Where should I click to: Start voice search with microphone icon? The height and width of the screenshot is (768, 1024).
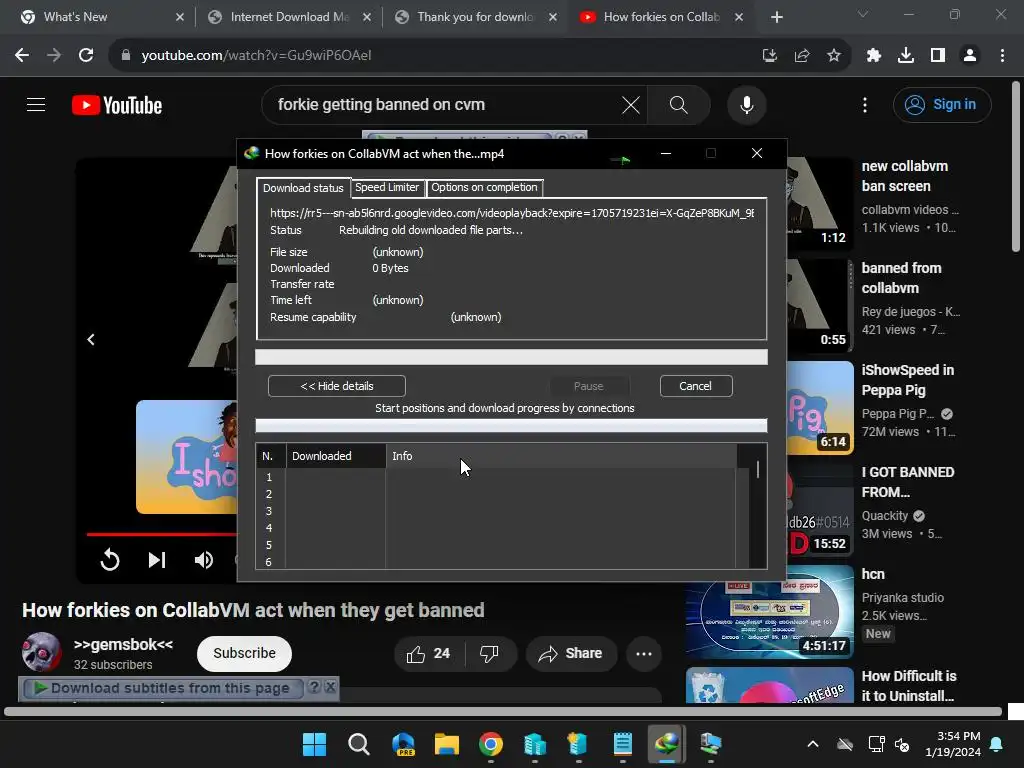746,105
